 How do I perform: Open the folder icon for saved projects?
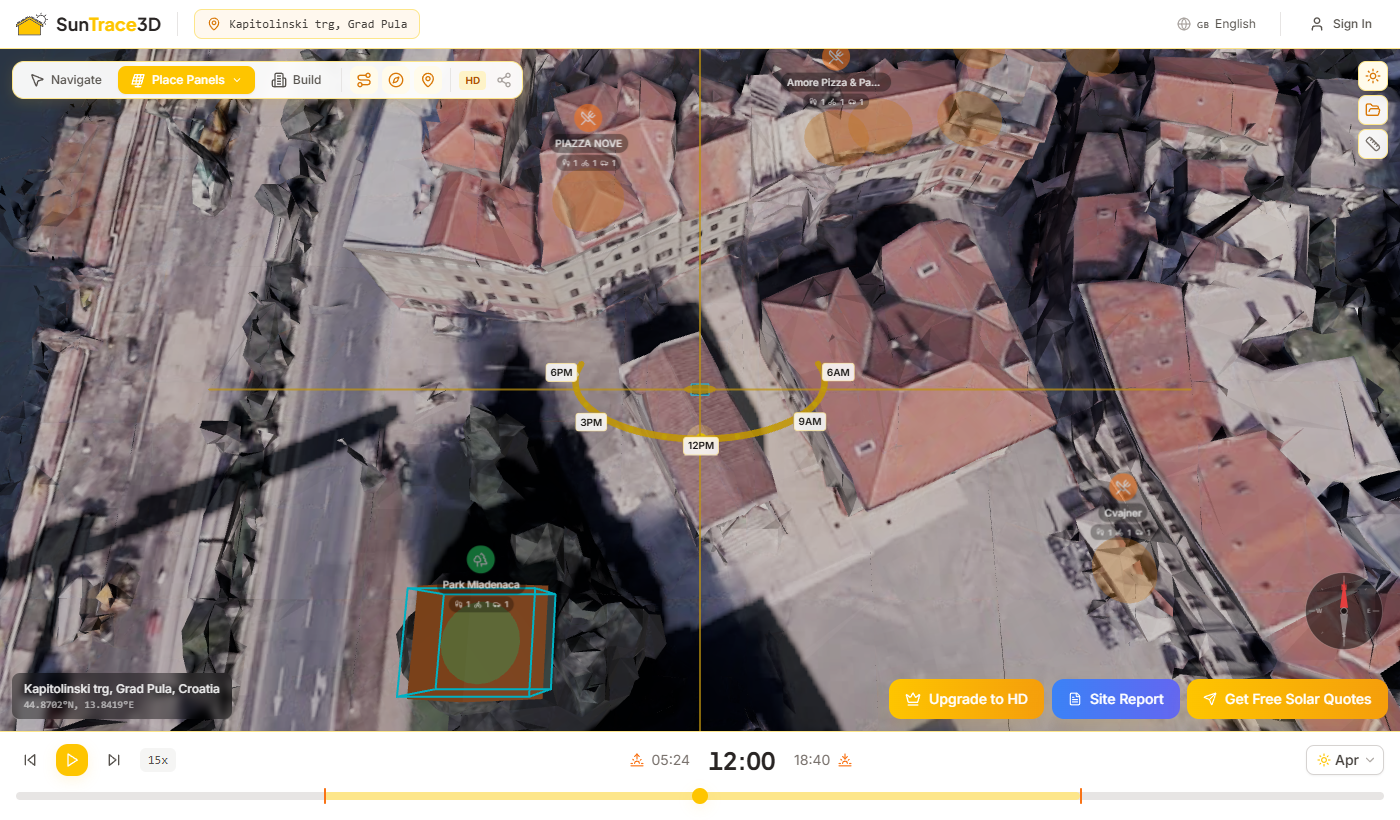click(1372, 110)
